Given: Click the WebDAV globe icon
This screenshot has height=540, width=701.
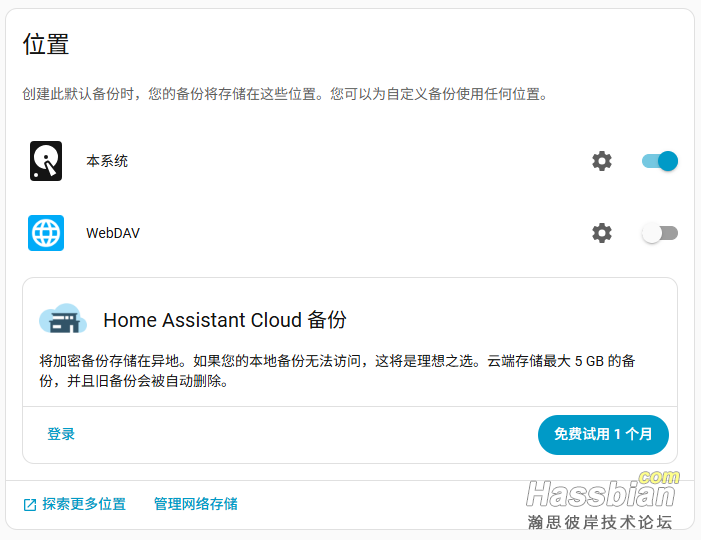Looking at the screenshot, I should point(46,233).
